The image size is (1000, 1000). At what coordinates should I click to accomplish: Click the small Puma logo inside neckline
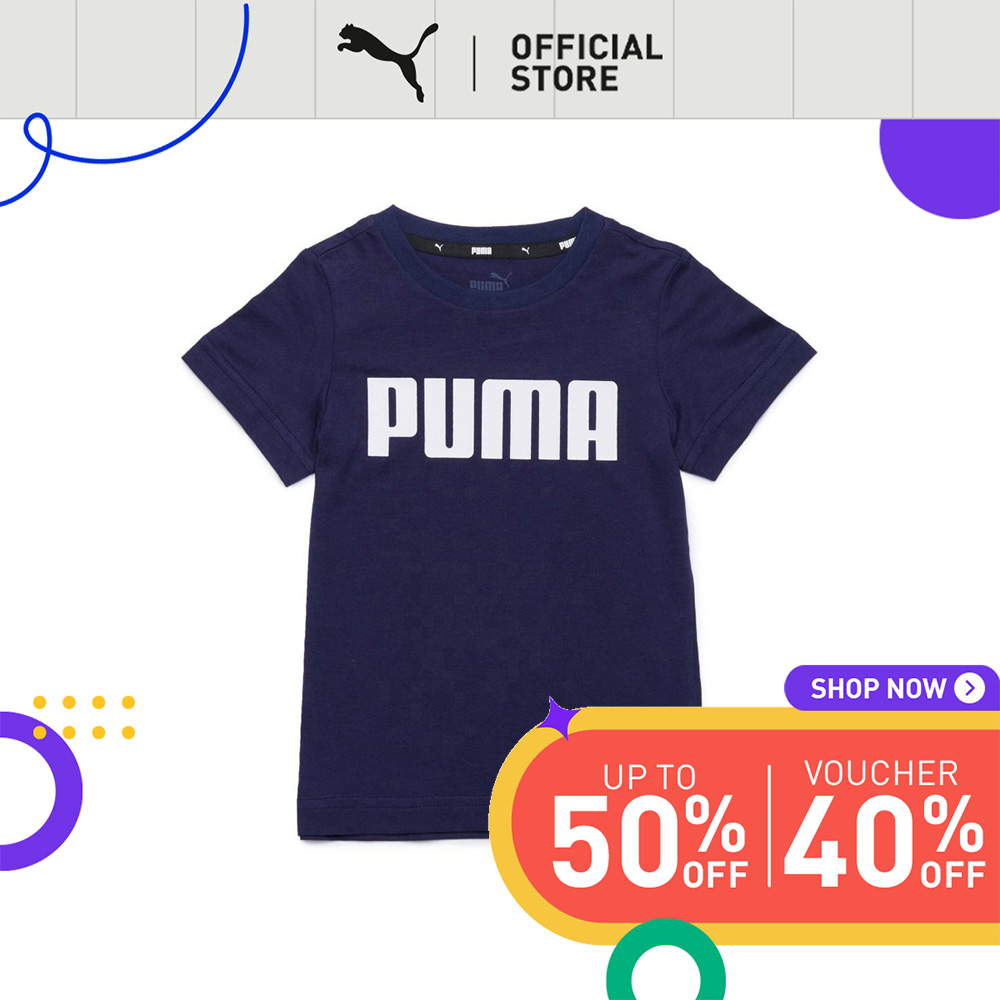click(490, 281)
